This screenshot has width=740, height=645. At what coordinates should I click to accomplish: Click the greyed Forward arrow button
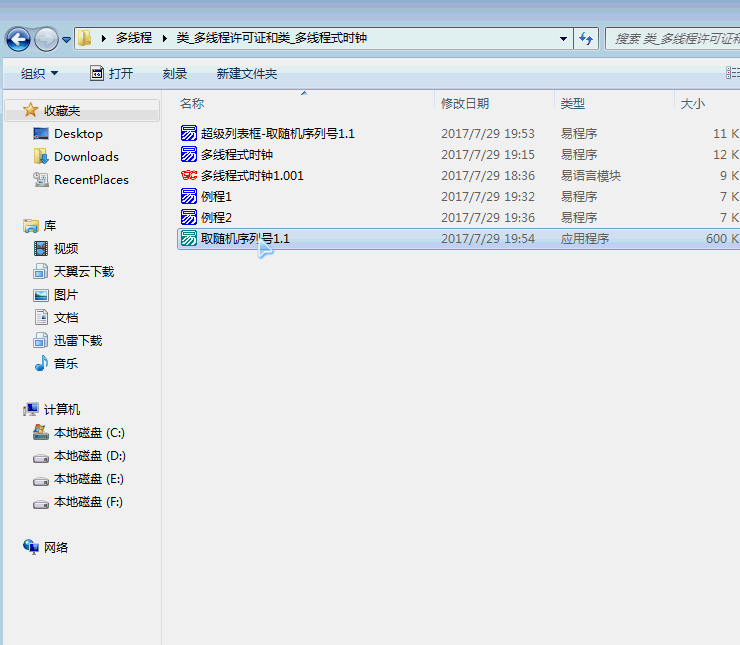46,39
